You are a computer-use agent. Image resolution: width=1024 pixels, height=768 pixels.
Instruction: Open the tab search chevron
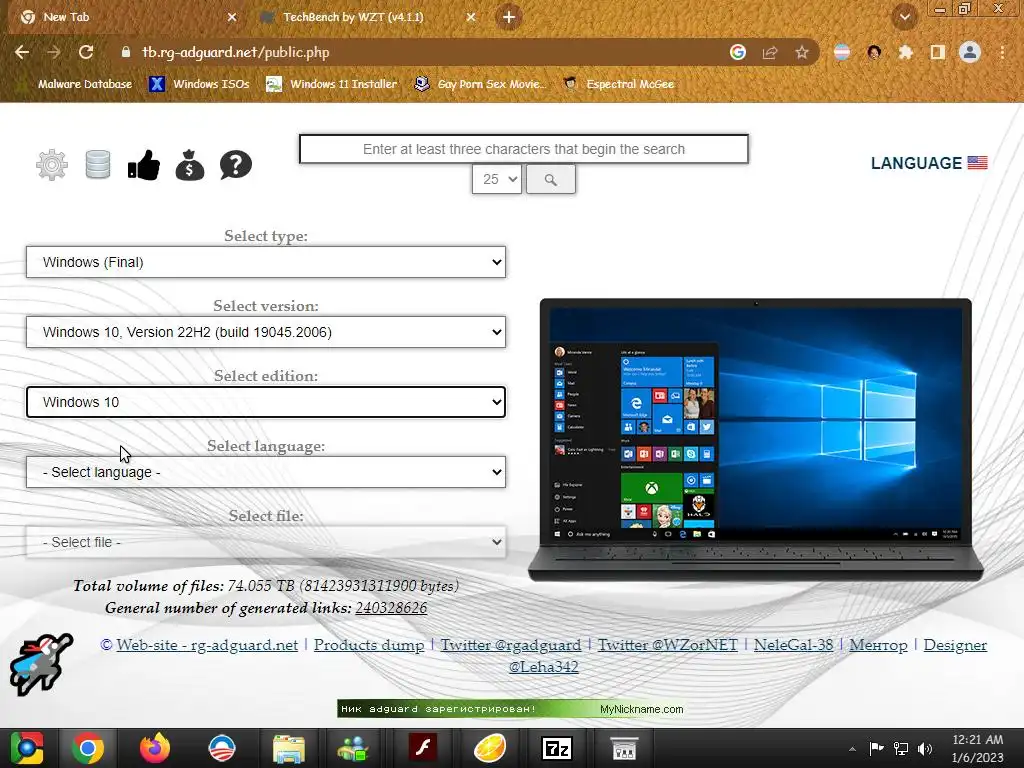pyautogui.click(x=904, y=17)
